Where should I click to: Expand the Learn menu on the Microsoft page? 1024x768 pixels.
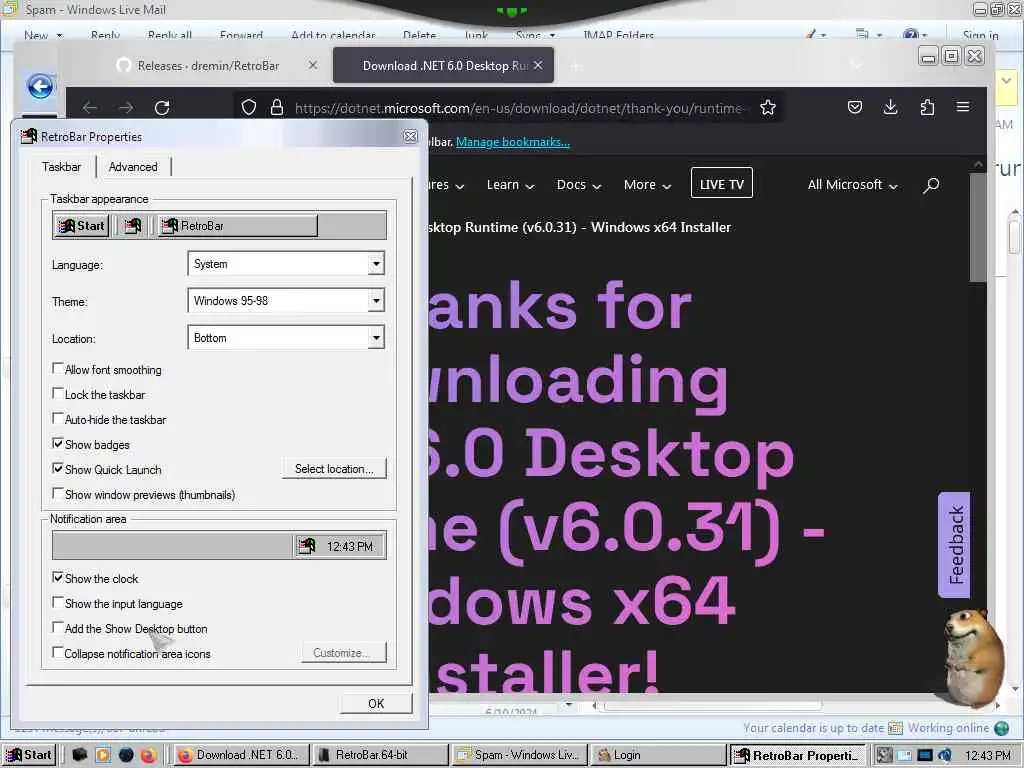[x=510, y=185]
